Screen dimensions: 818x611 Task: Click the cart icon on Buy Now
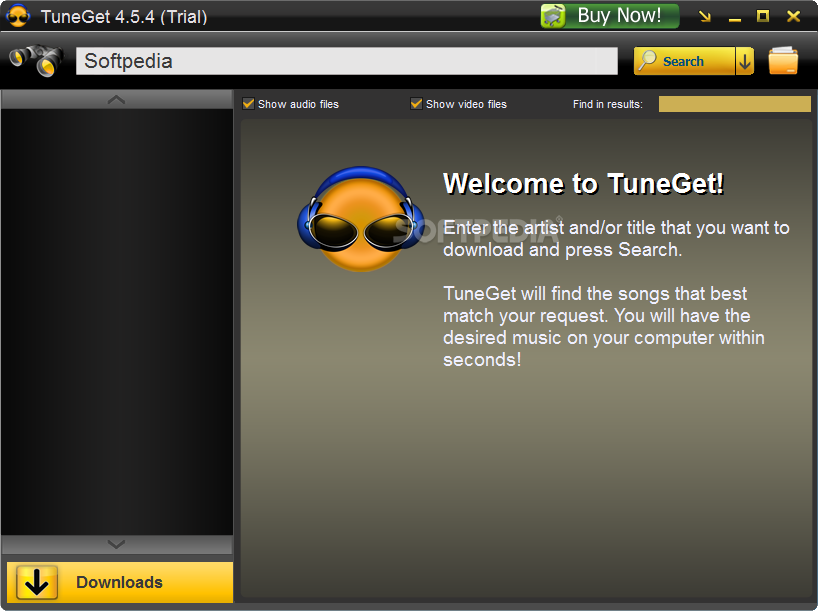(x=554, y=16)
